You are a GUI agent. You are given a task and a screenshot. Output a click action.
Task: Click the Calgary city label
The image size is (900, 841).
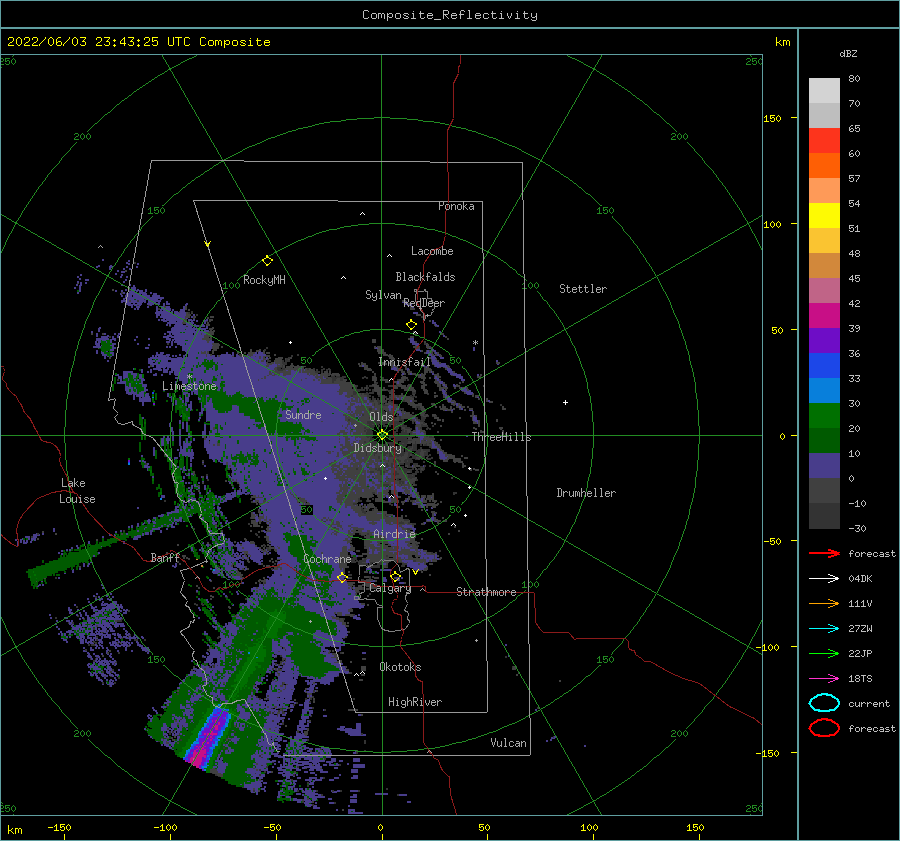coord(390,588)
